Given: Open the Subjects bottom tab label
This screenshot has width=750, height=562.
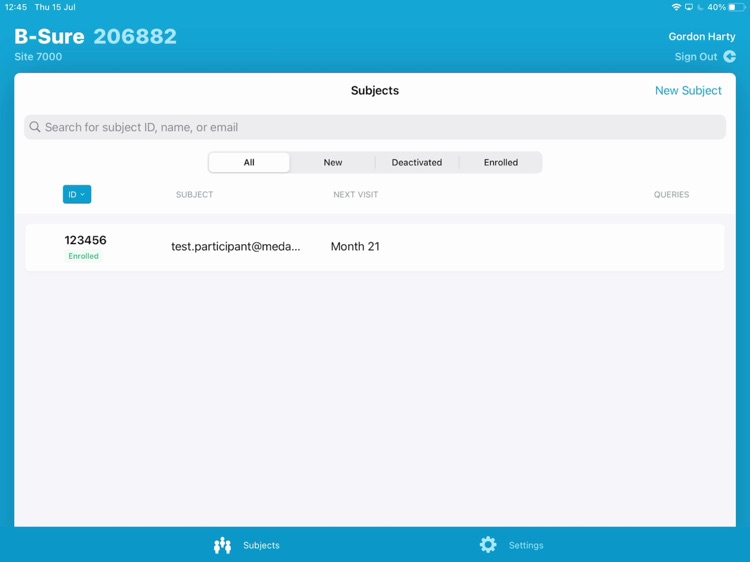Looking at the screenshot, I should [261, 545].
